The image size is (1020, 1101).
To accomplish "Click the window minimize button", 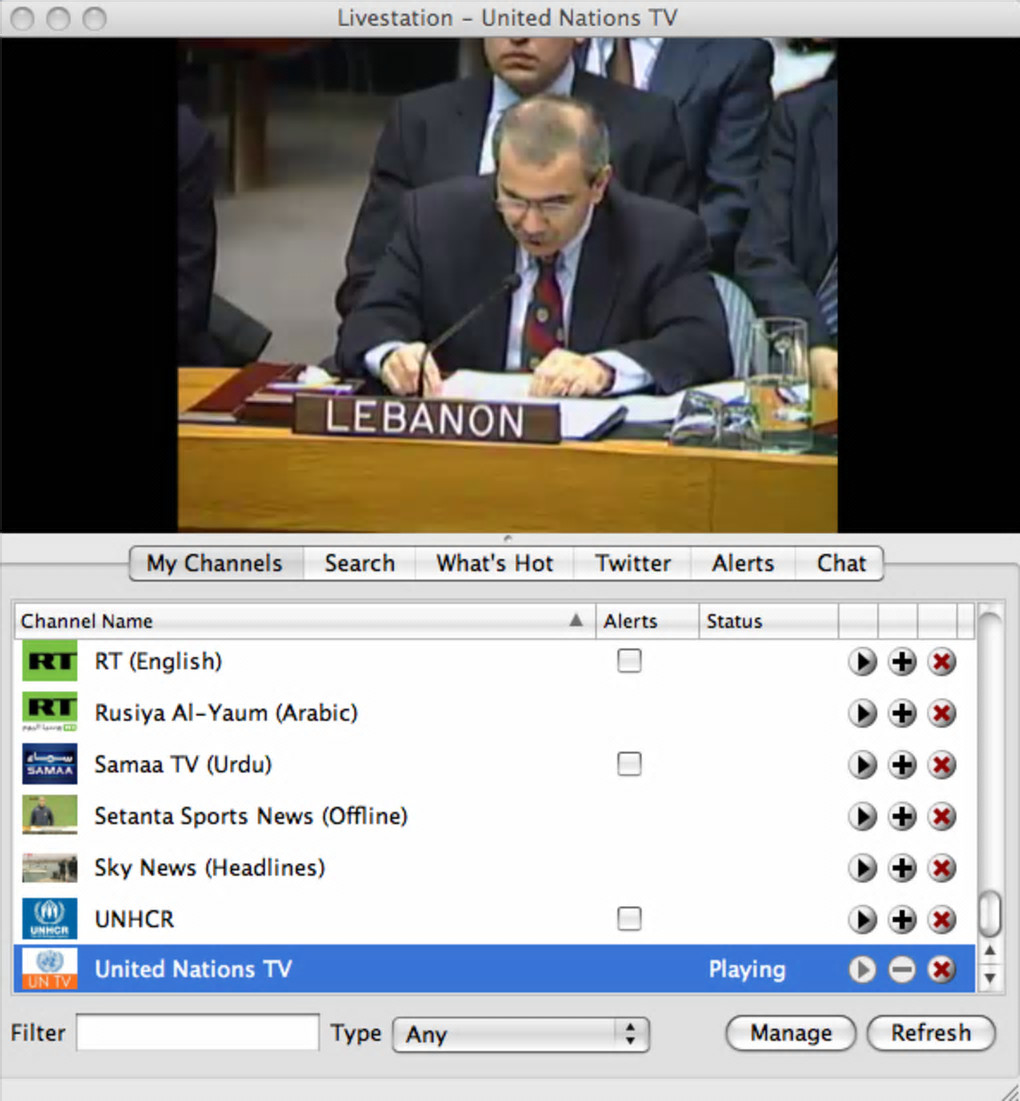I will coord(58,18).
